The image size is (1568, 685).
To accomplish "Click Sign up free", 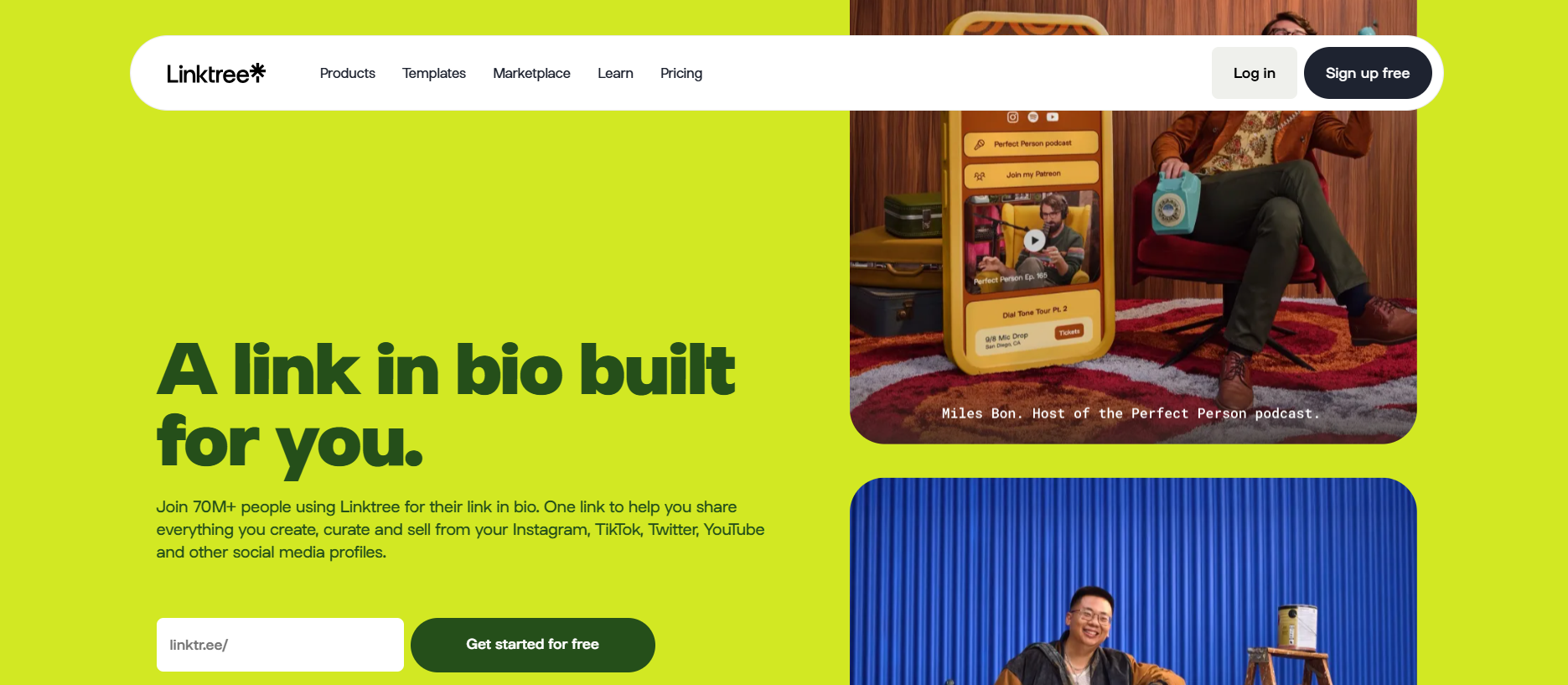I will 1367,73.
